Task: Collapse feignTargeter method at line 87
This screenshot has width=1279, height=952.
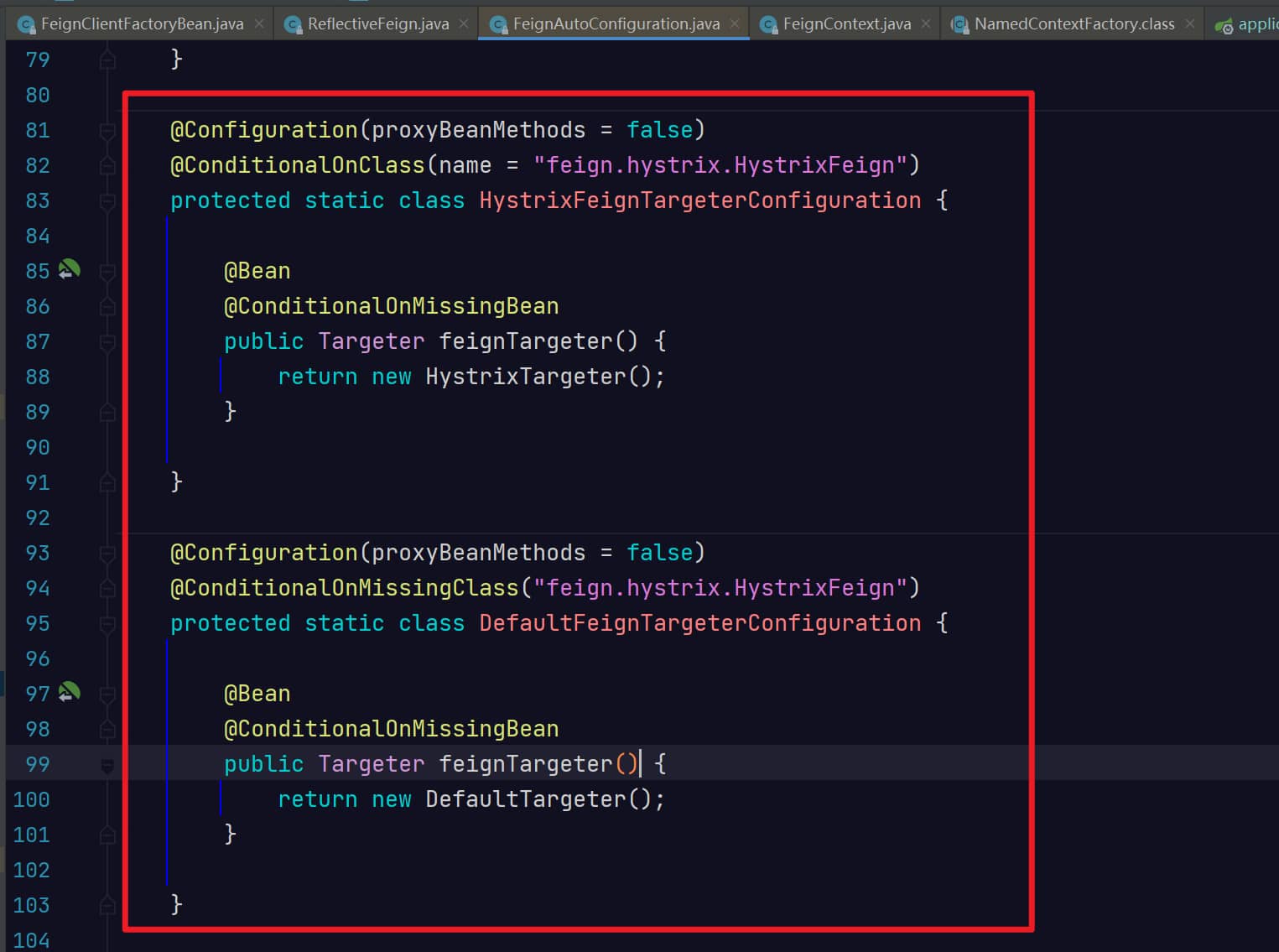Action: click(x=107, y=342)
